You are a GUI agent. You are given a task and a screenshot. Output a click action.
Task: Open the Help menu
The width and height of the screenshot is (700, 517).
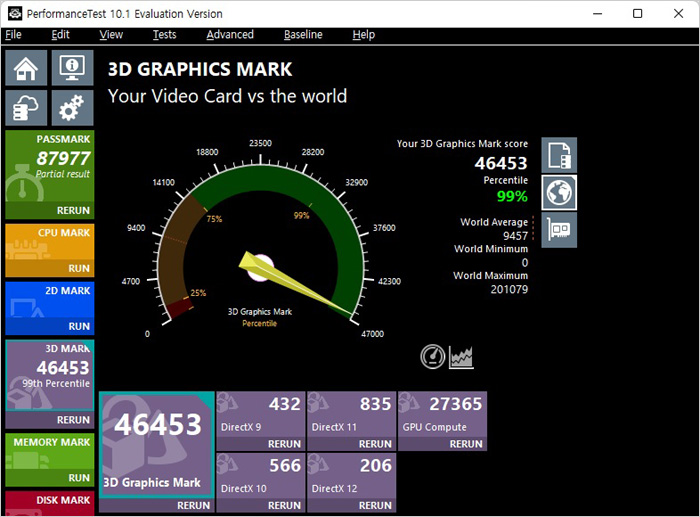[363, 35]
